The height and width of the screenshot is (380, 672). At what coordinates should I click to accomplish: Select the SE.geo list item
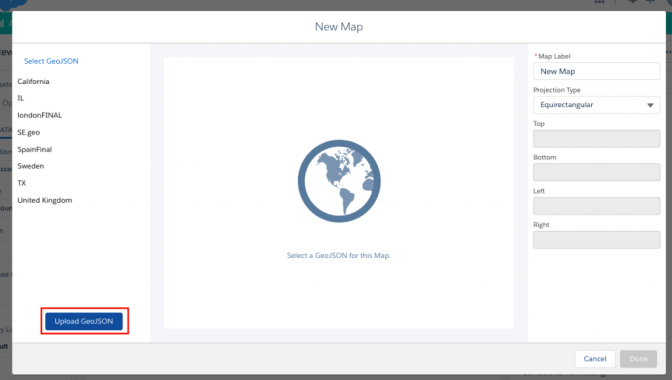(29, 132)
